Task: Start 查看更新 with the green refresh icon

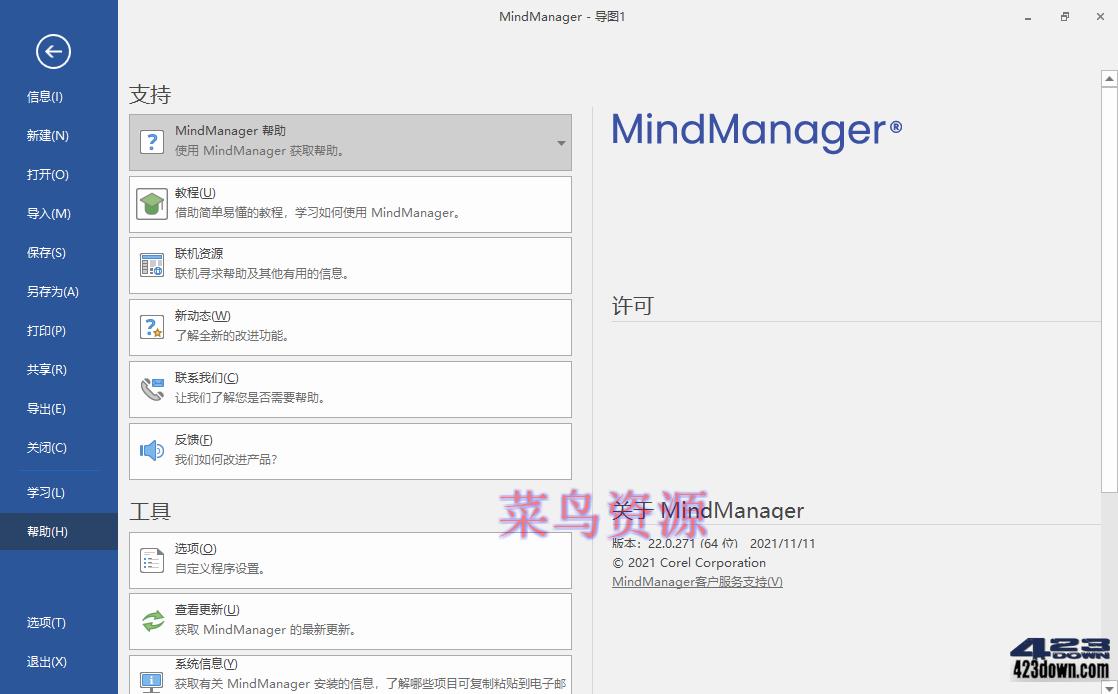Action: pos(151,620)
